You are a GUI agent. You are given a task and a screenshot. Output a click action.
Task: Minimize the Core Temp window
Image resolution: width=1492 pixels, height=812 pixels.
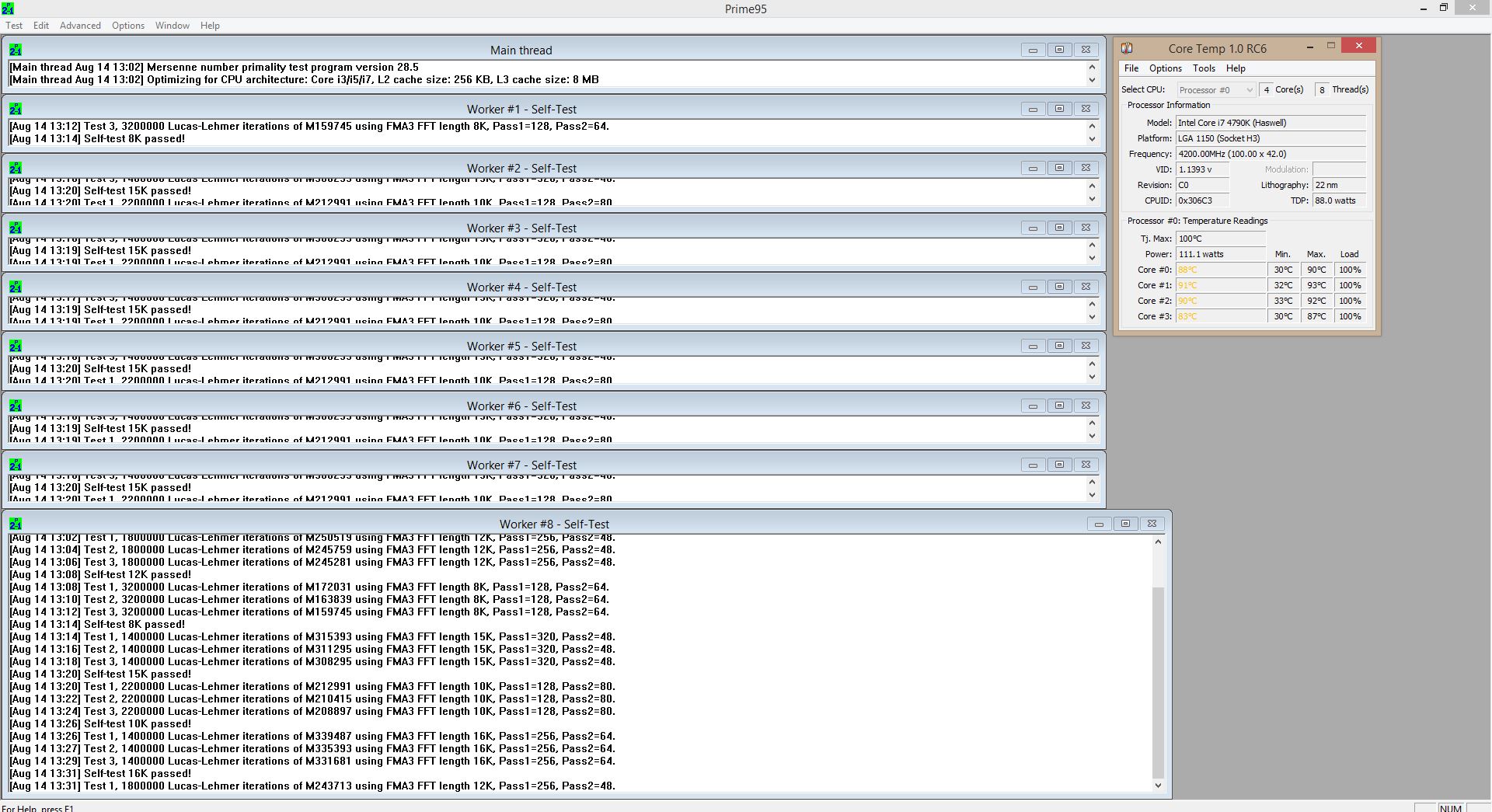click(x=1310, y=47)
